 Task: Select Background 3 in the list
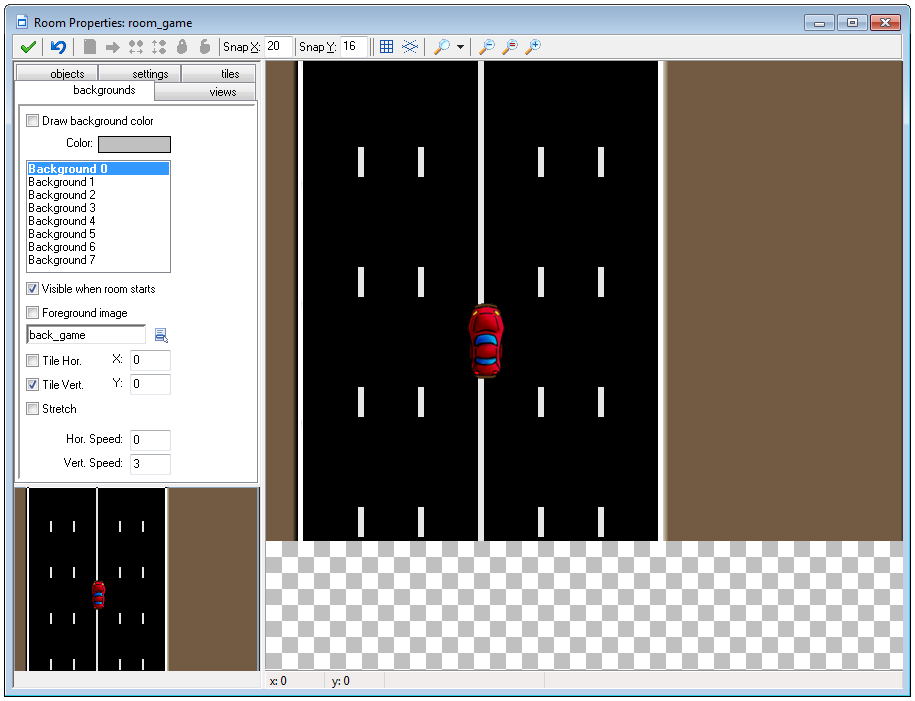[x=99, y=208]
